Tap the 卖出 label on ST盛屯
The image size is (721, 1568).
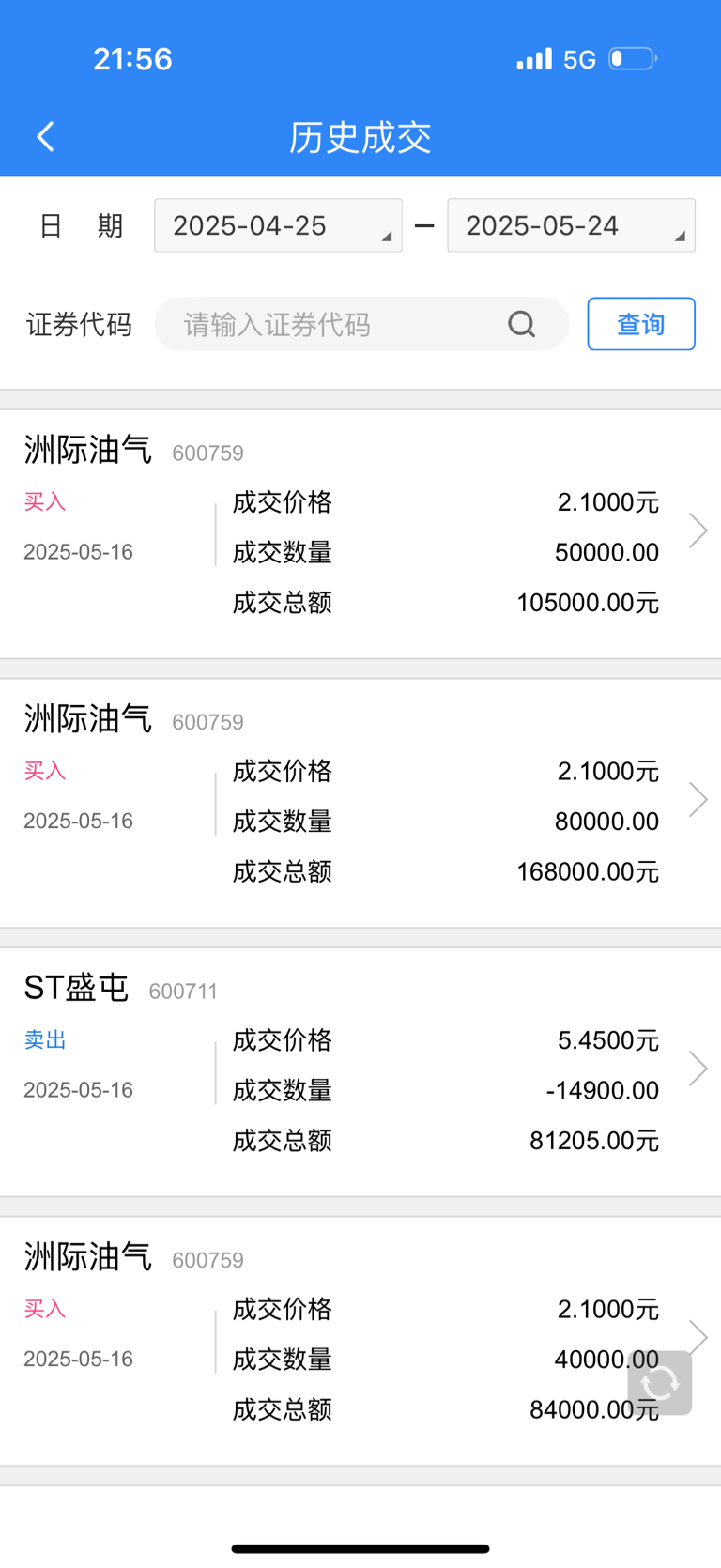[45, 1040]
